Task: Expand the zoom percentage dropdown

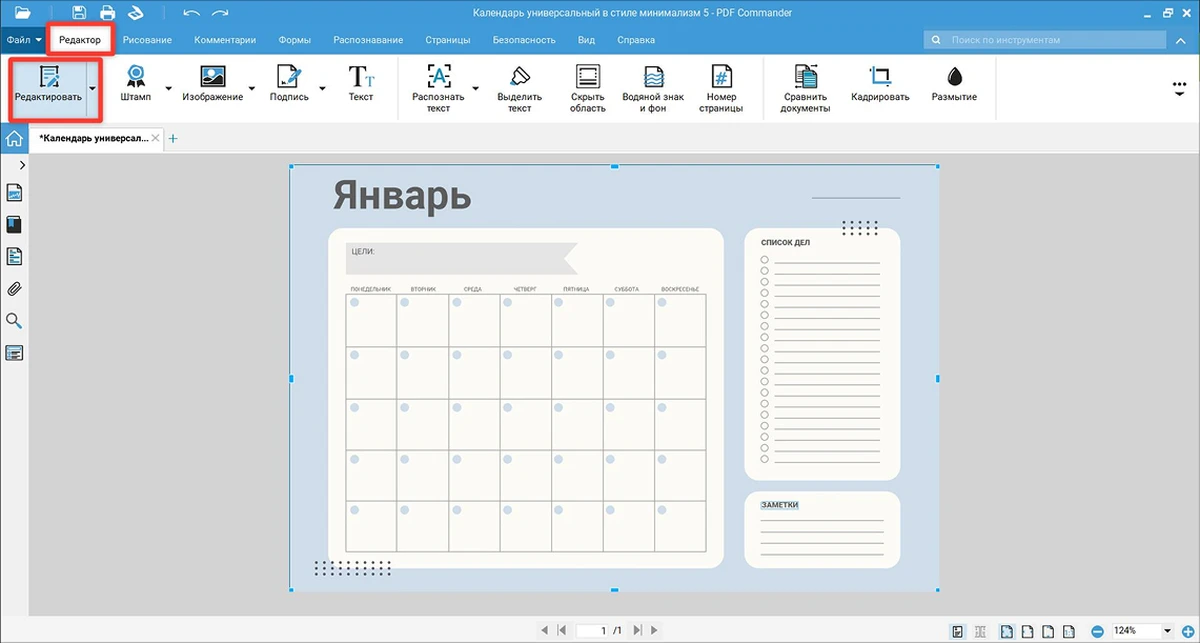Action: (x=1167, y=631)
